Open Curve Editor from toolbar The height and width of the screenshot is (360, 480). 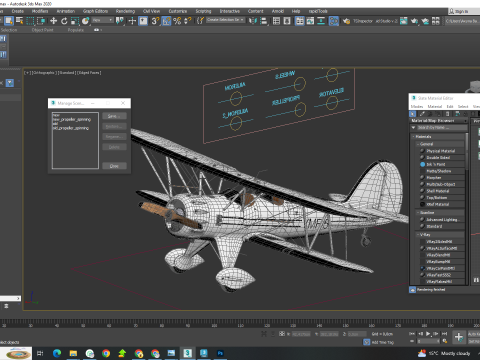[310, 21]
